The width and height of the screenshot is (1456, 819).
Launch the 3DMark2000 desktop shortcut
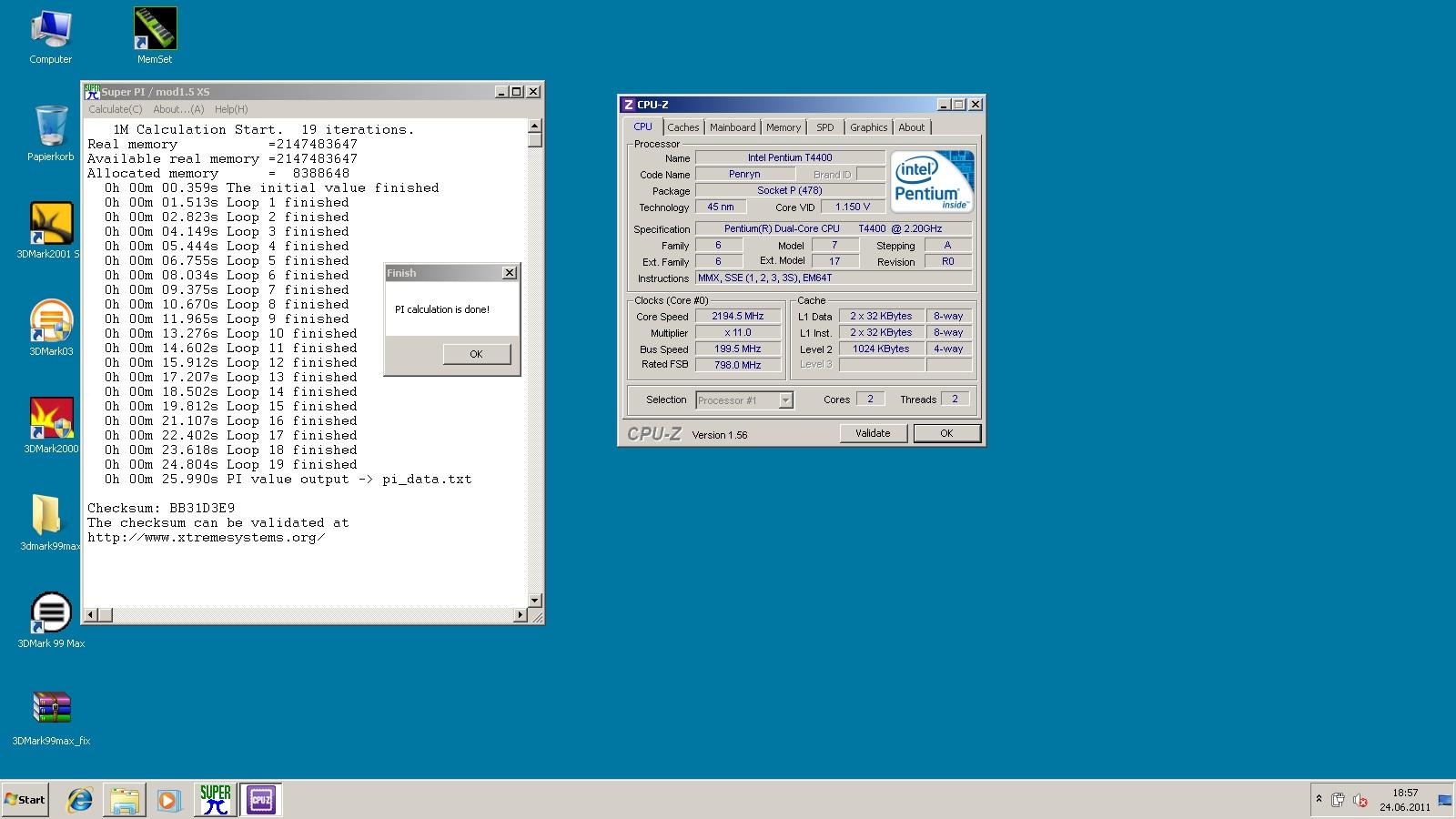(51, 425)
